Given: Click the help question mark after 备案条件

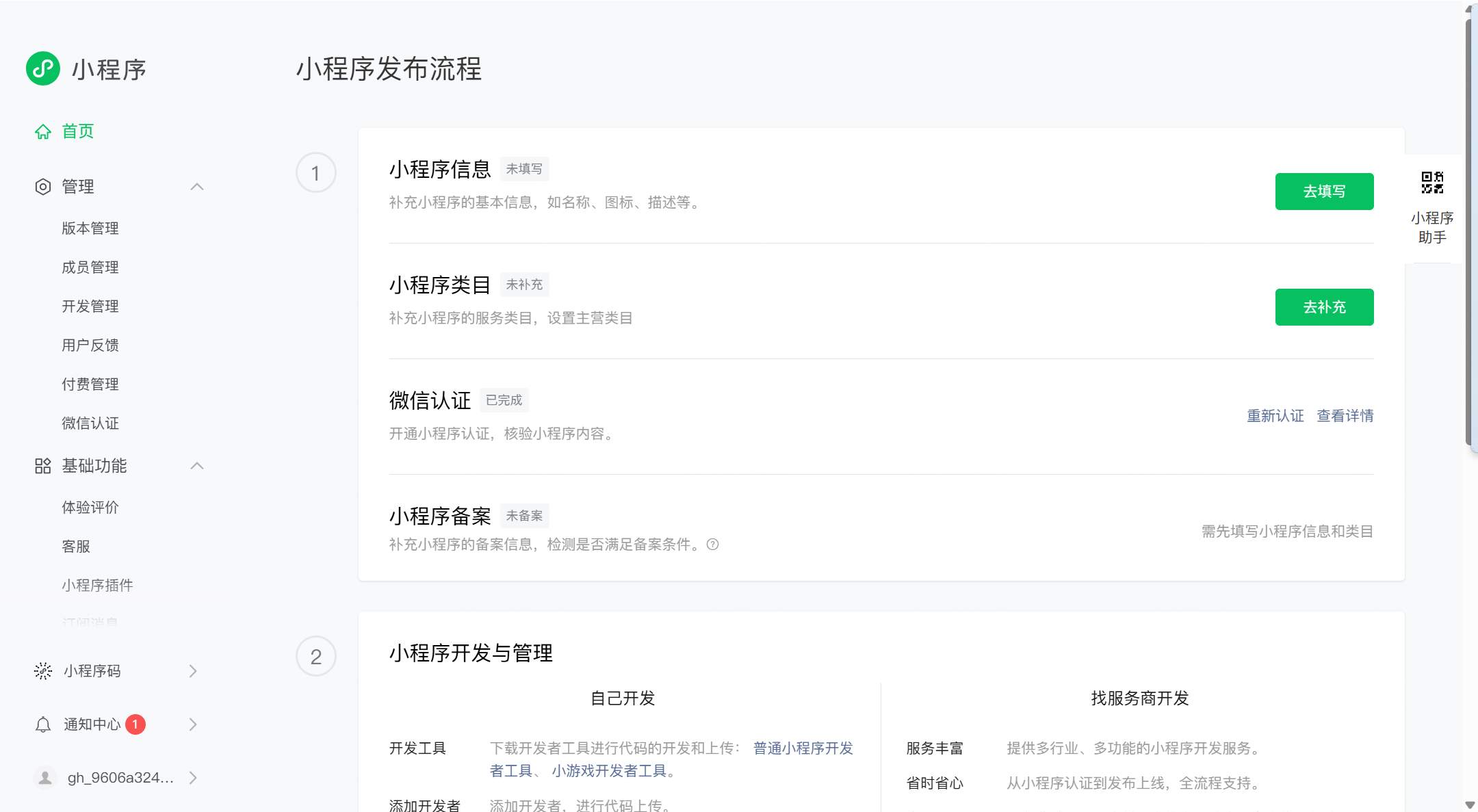Looking at the screenshot, I should click(x=712, y=545).
